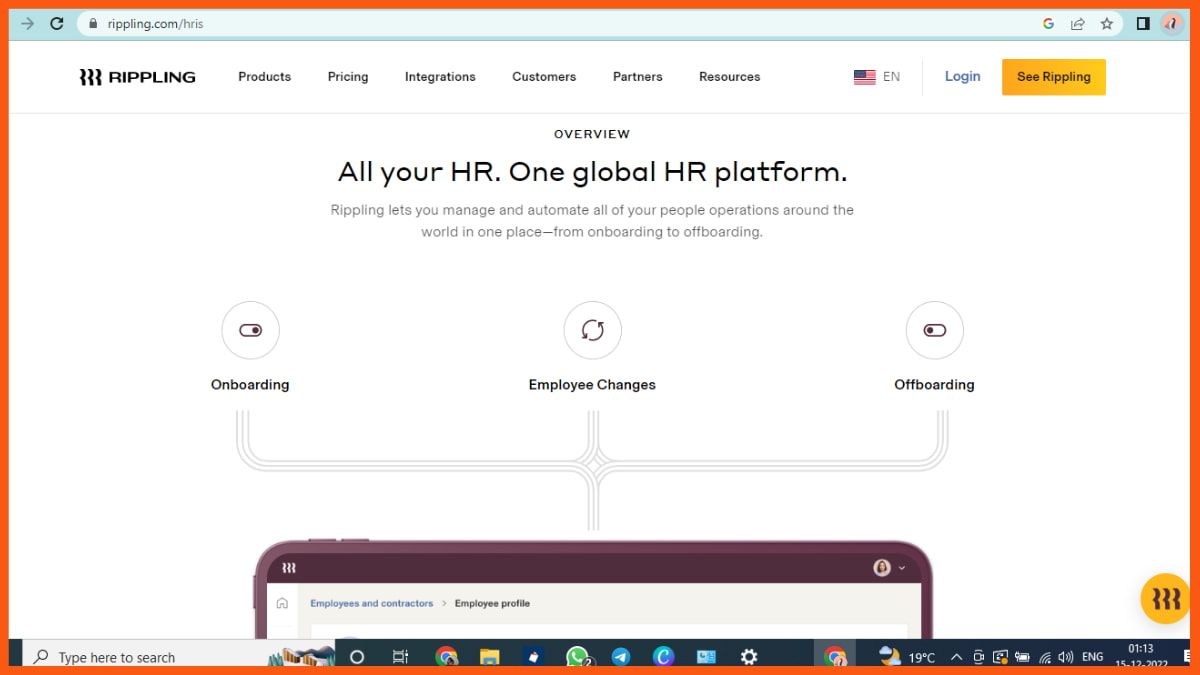Show hidden icons with the tray chevron
Image resolution: width=1200 pixels, height=675 pixels.
(955, 656)
